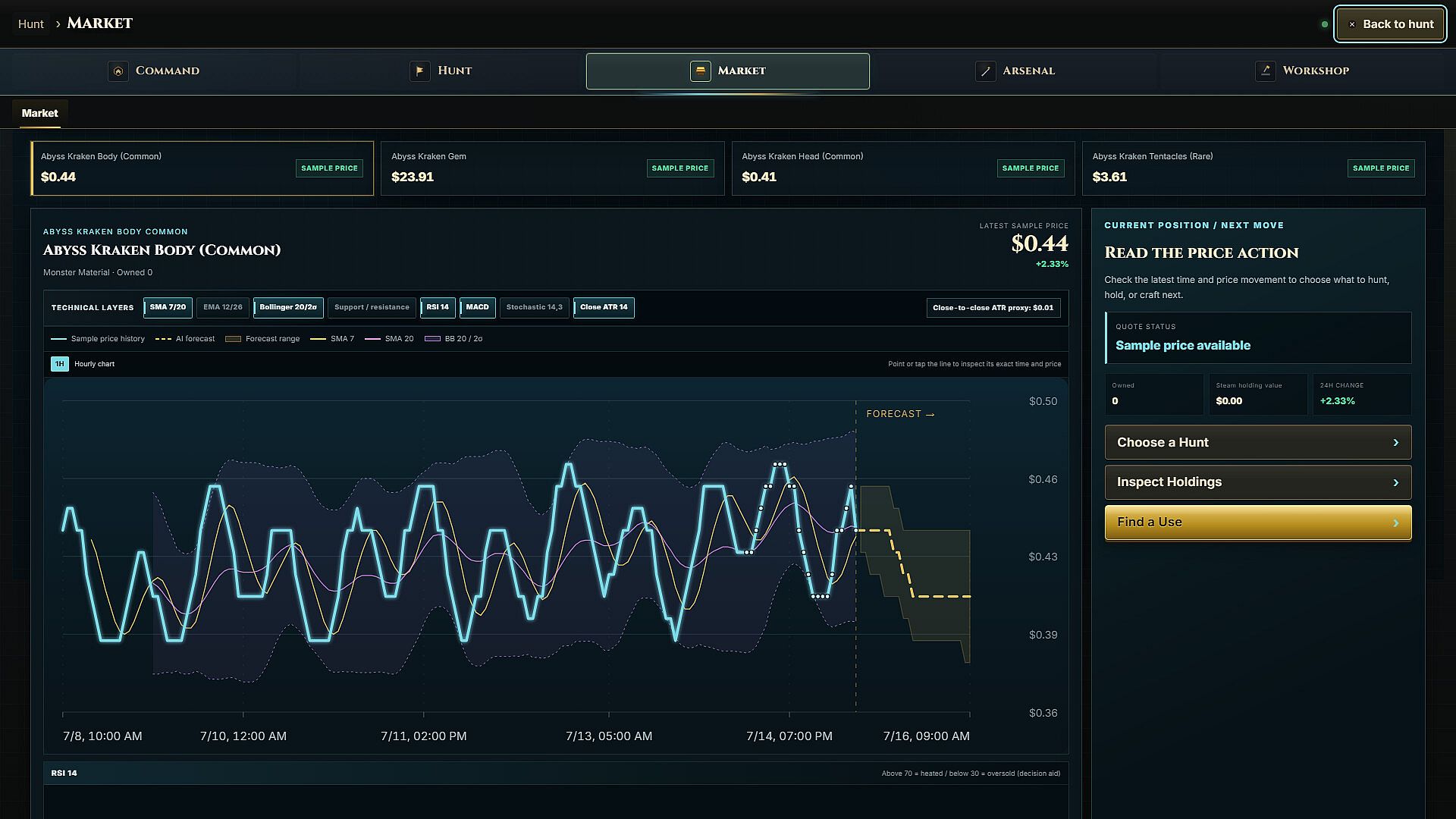Screen dimensions: 1456x819
Task: Click the 7/8, 10:00 AM axis label
Action: coord(102,736)
